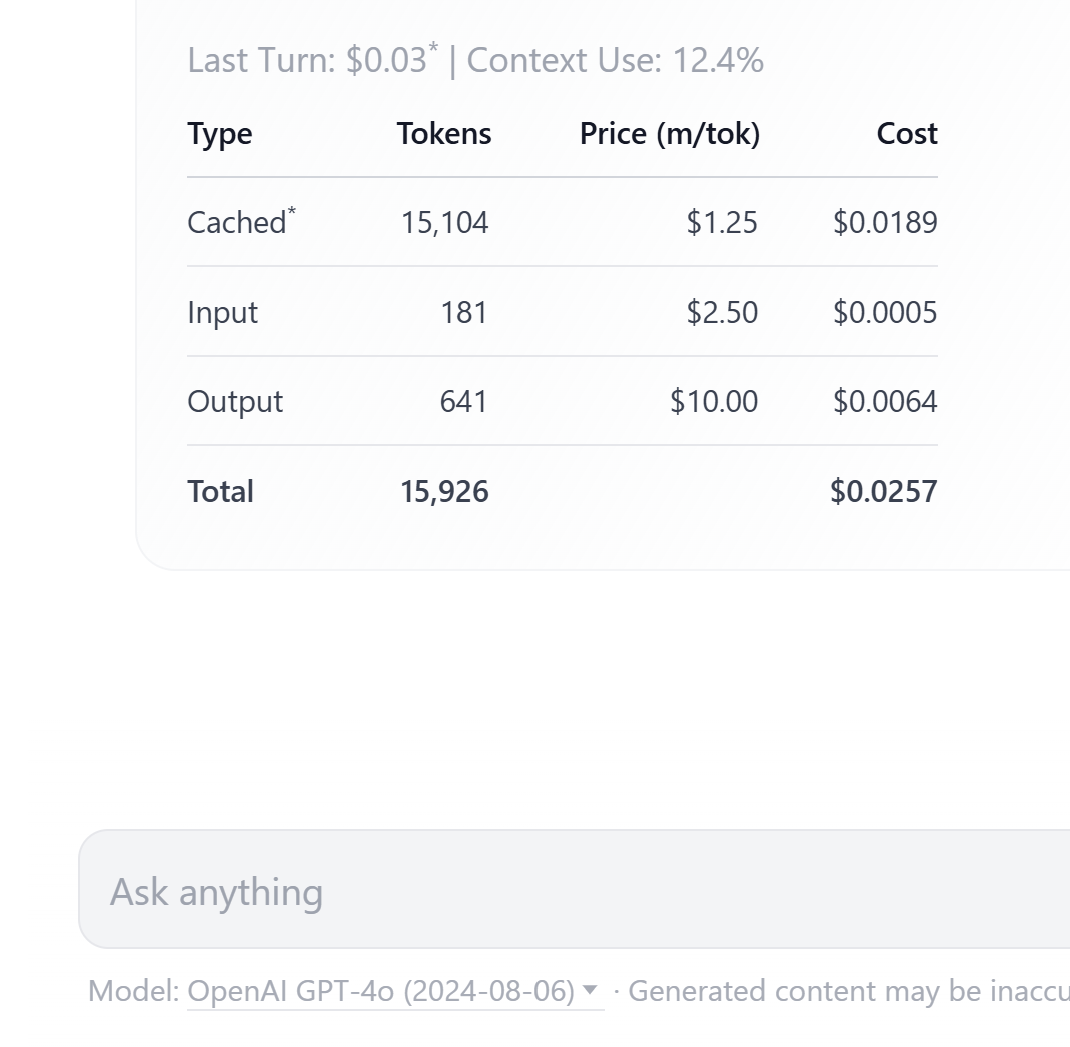Click the Context Use 12.4% indicator

615,61
